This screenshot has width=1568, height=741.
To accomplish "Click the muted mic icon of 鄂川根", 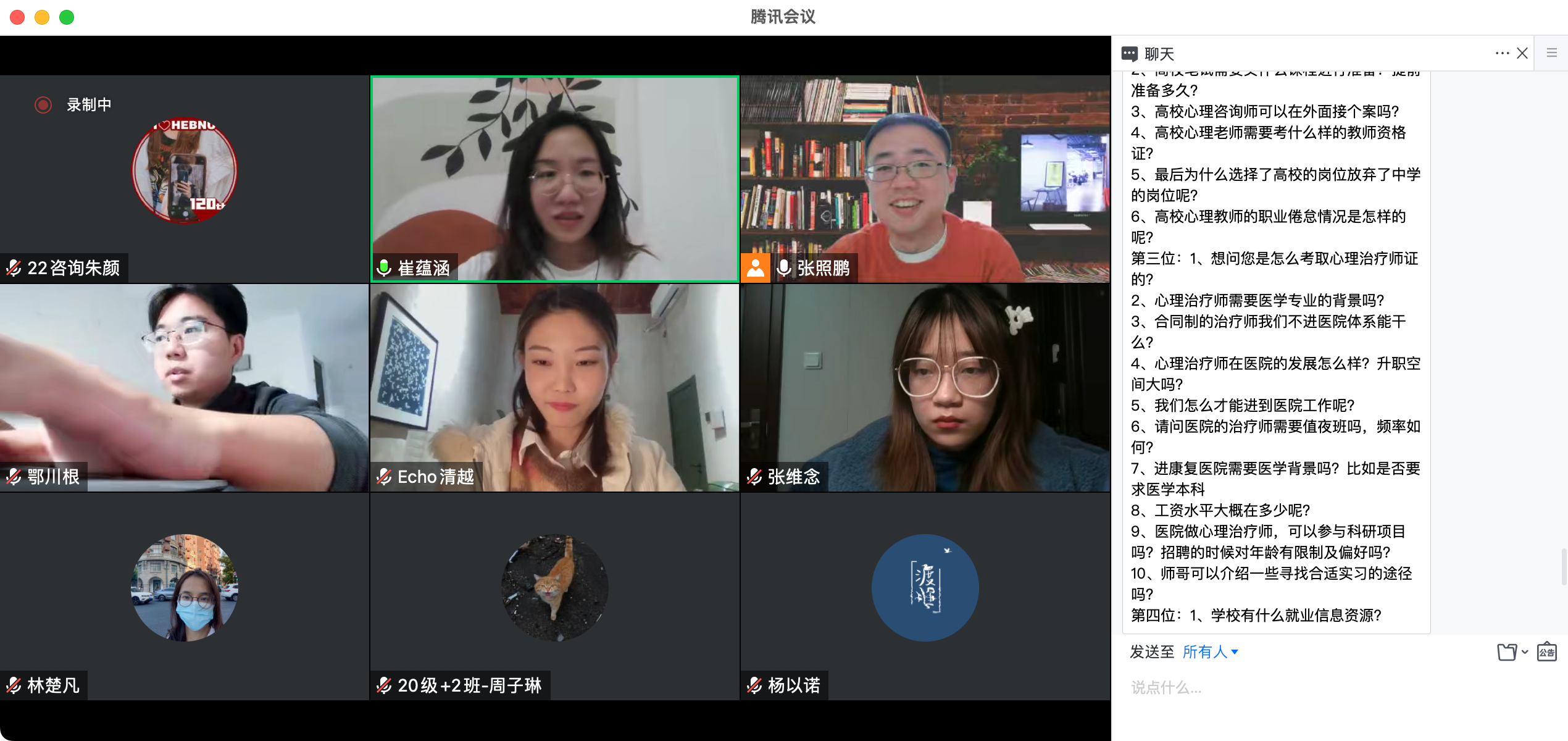I will pyautogui.click(x=14, y=477).
